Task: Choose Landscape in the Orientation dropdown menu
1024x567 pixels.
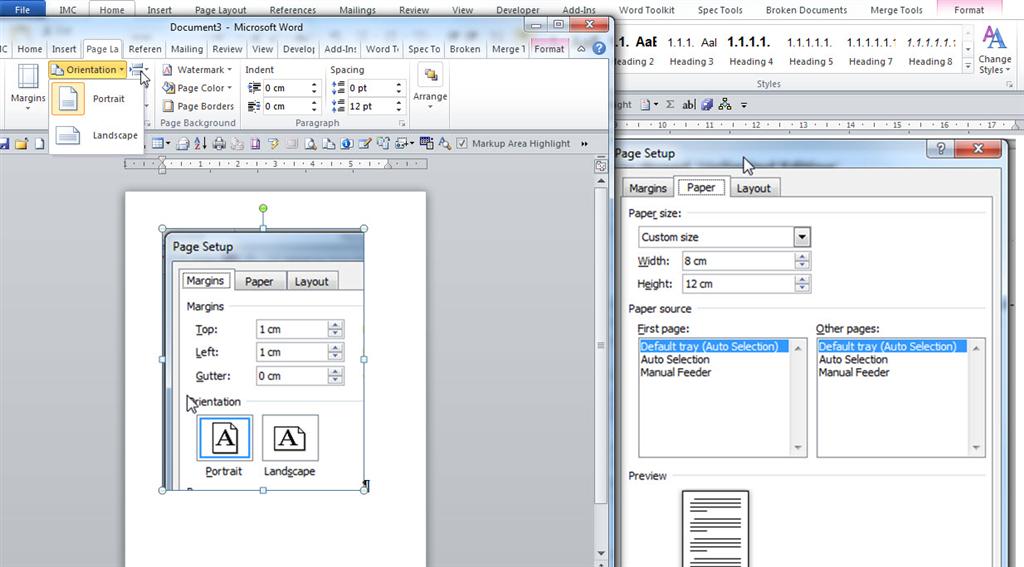Action: pyautogui.click(x=96, y=135)
